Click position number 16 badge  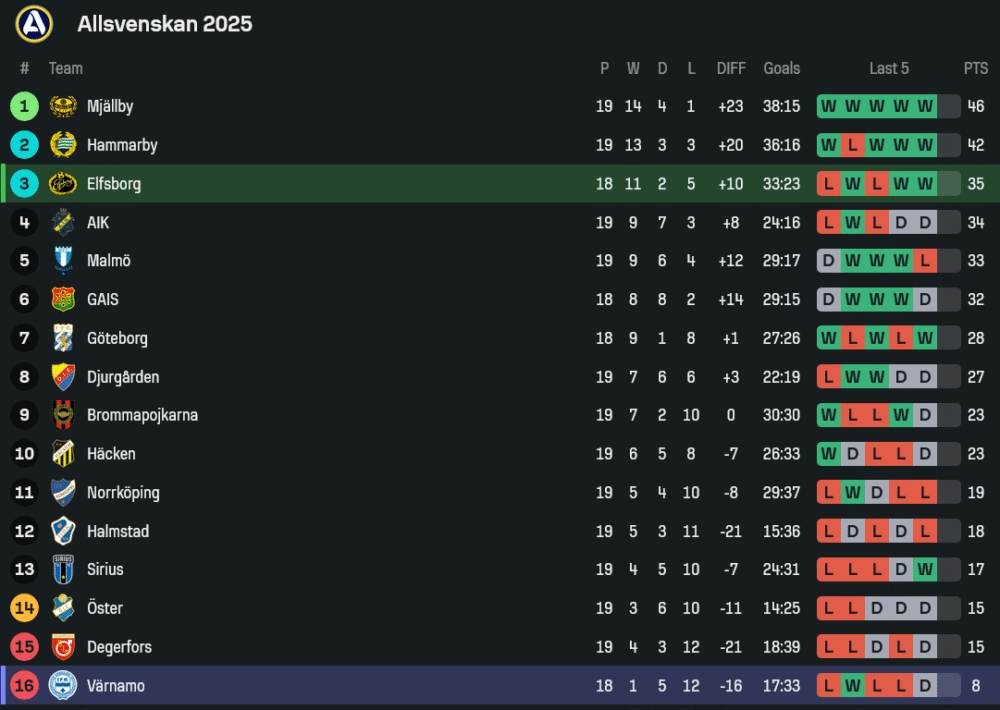25,685
